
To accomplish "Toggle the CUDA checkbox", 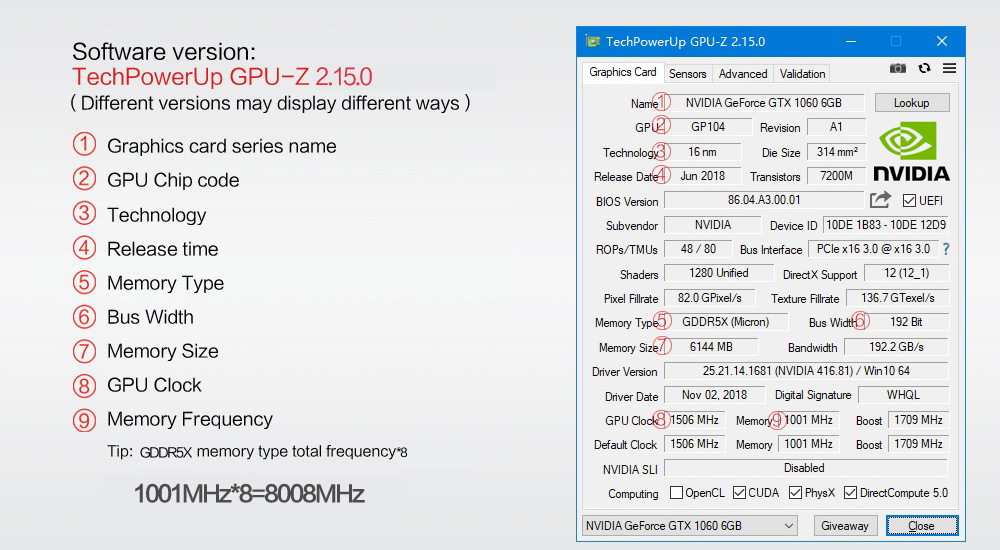I will click(740, 493).
